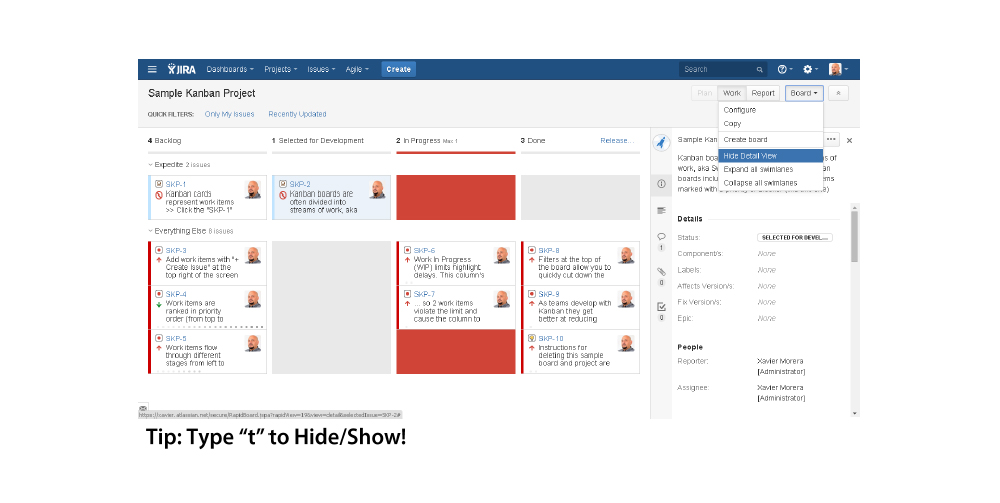
Task: Open the settings gear menu
Action: [x=810, y=69]
